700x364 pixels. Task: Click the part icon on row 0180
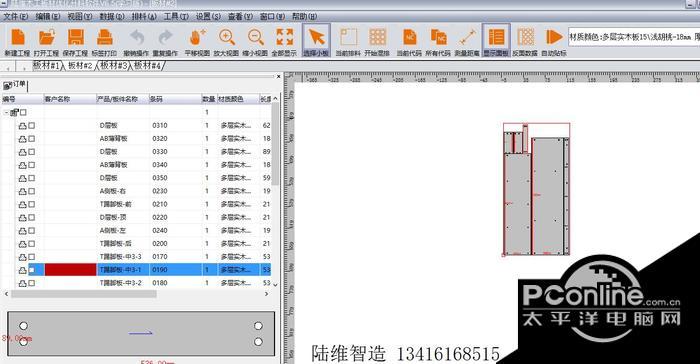coord(22,283)
